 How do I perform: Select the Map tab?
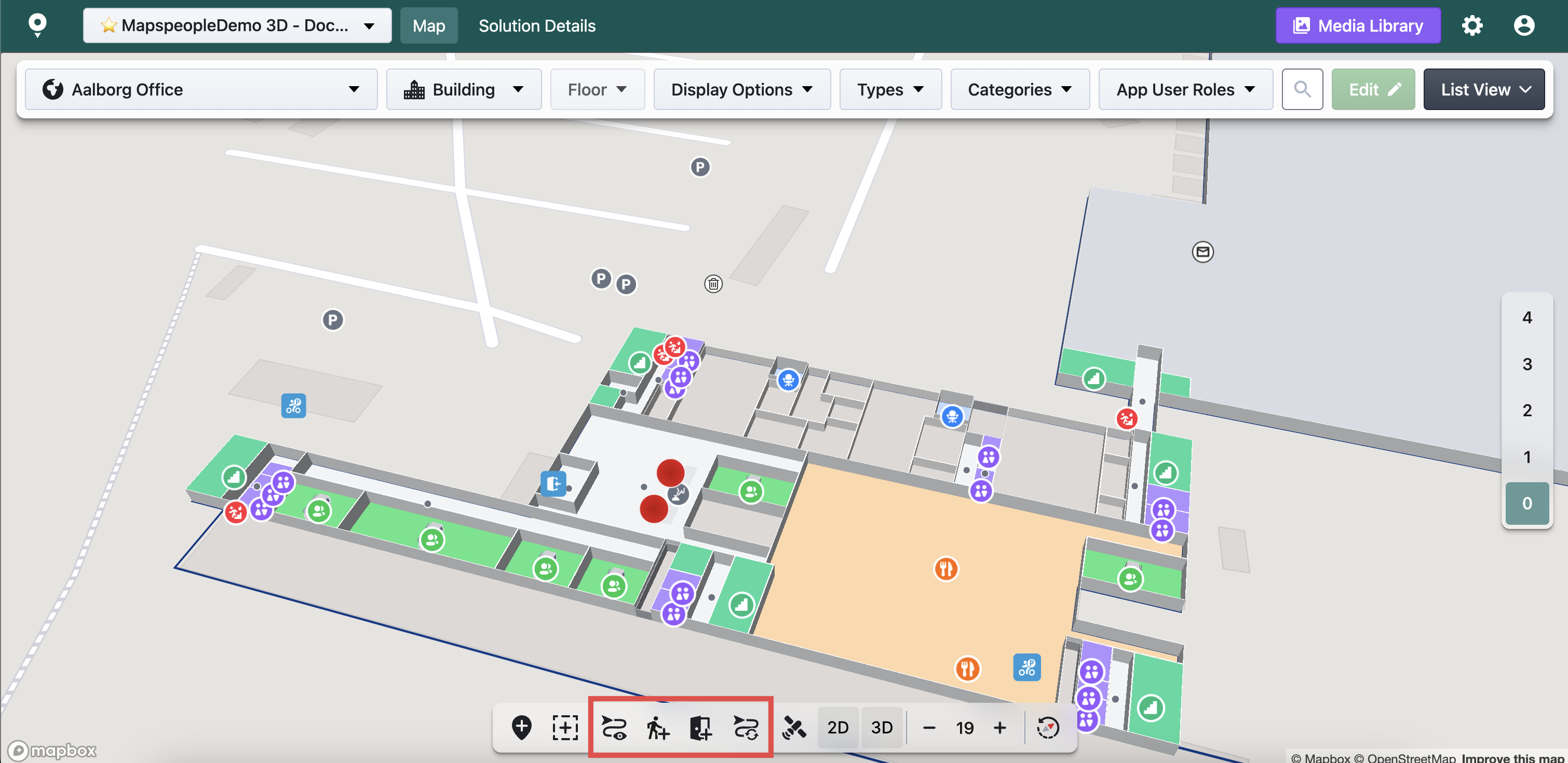(428, 25)
